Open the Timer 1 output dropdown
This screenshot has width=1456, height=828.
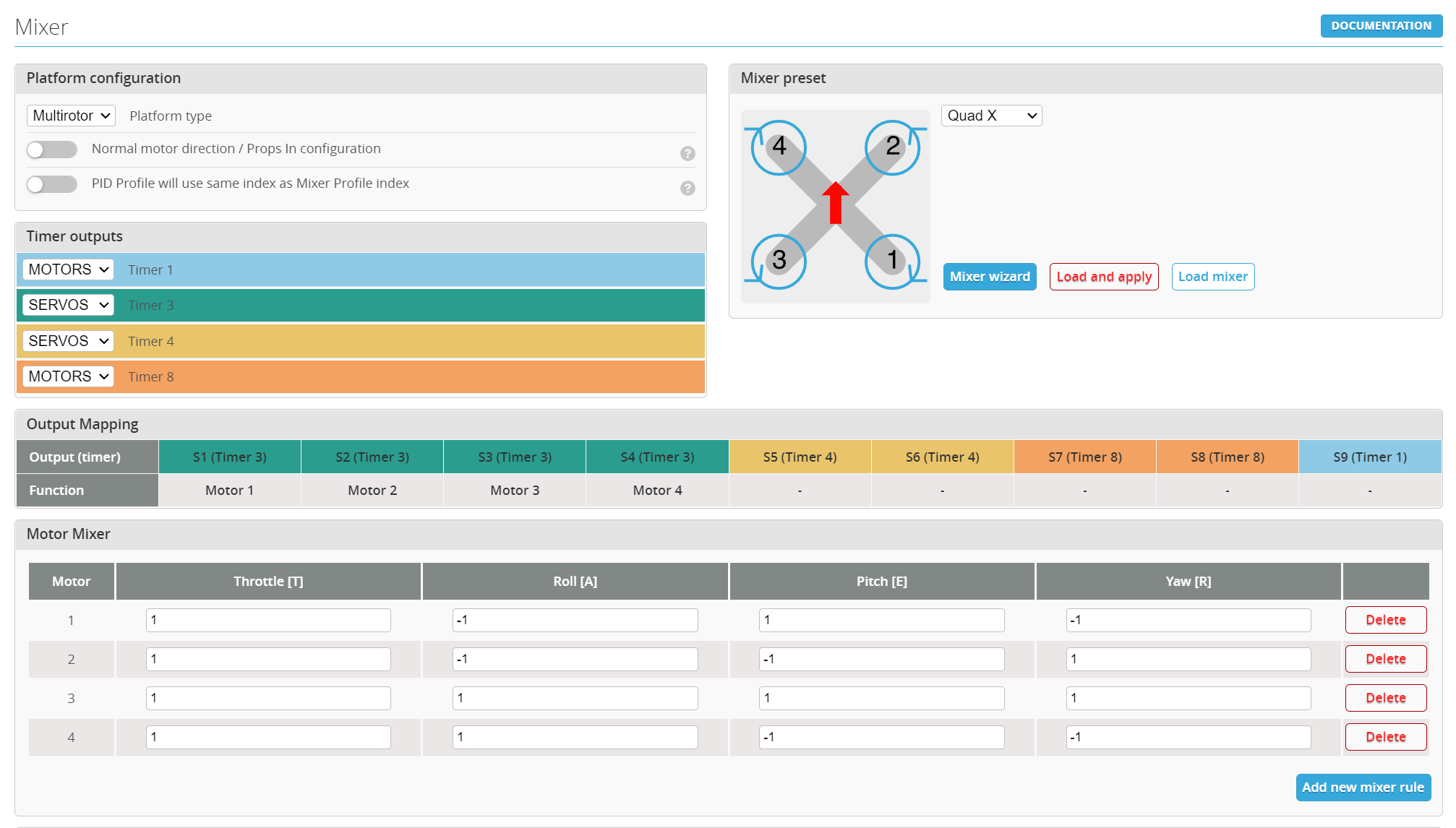coord(67,269)
